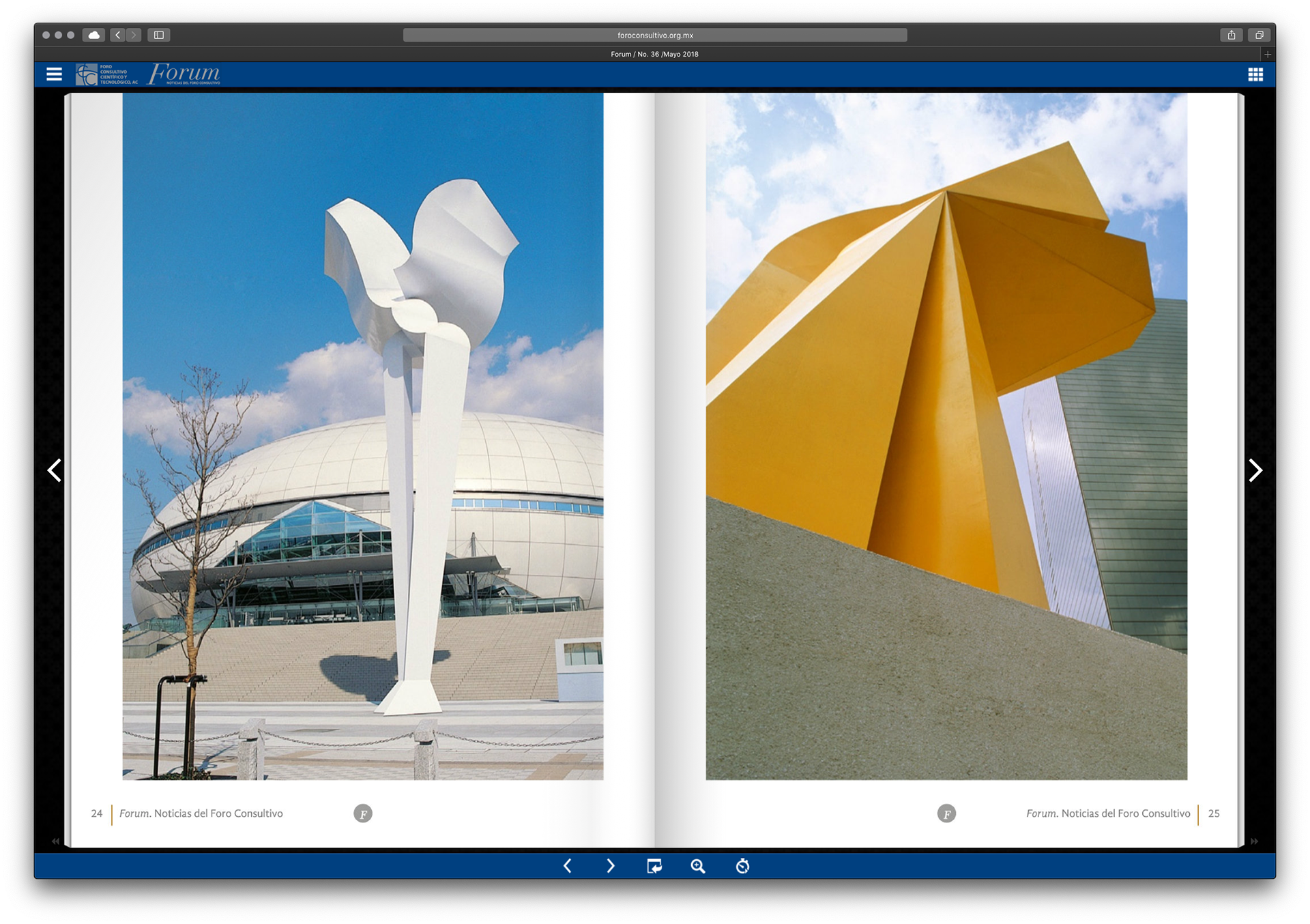Open new tab with plus button
This screenshot has height=924, width=1310.
tap(1268, 54)
